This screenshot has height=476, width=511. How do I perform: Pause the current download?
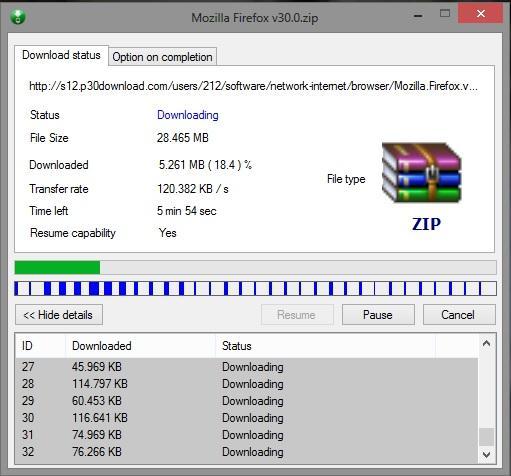click(378, 315)
